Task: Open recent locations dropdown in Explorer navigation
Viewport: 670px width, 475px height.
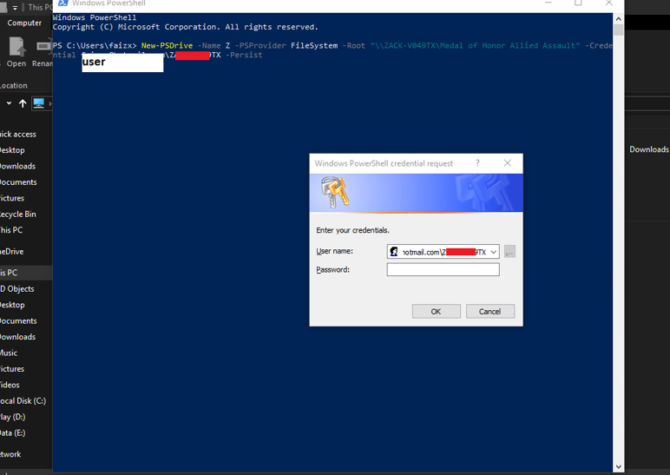Action: pyautogui.click(x=8, y=103)
